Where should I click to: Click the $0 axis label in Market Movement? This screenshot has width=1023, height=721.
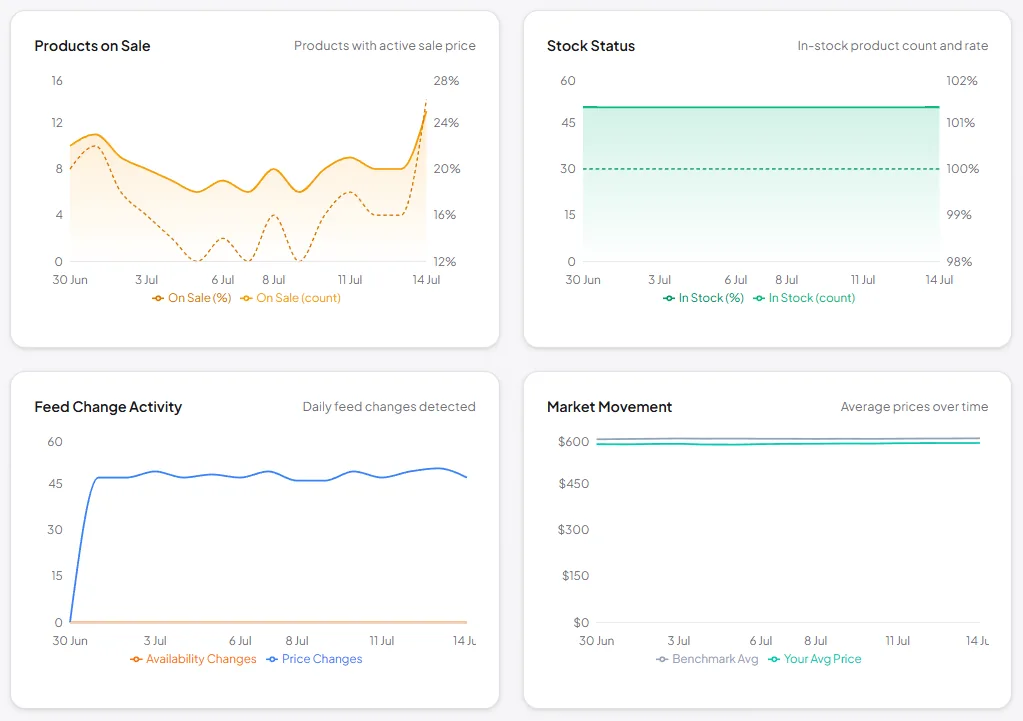coord(581,622)
